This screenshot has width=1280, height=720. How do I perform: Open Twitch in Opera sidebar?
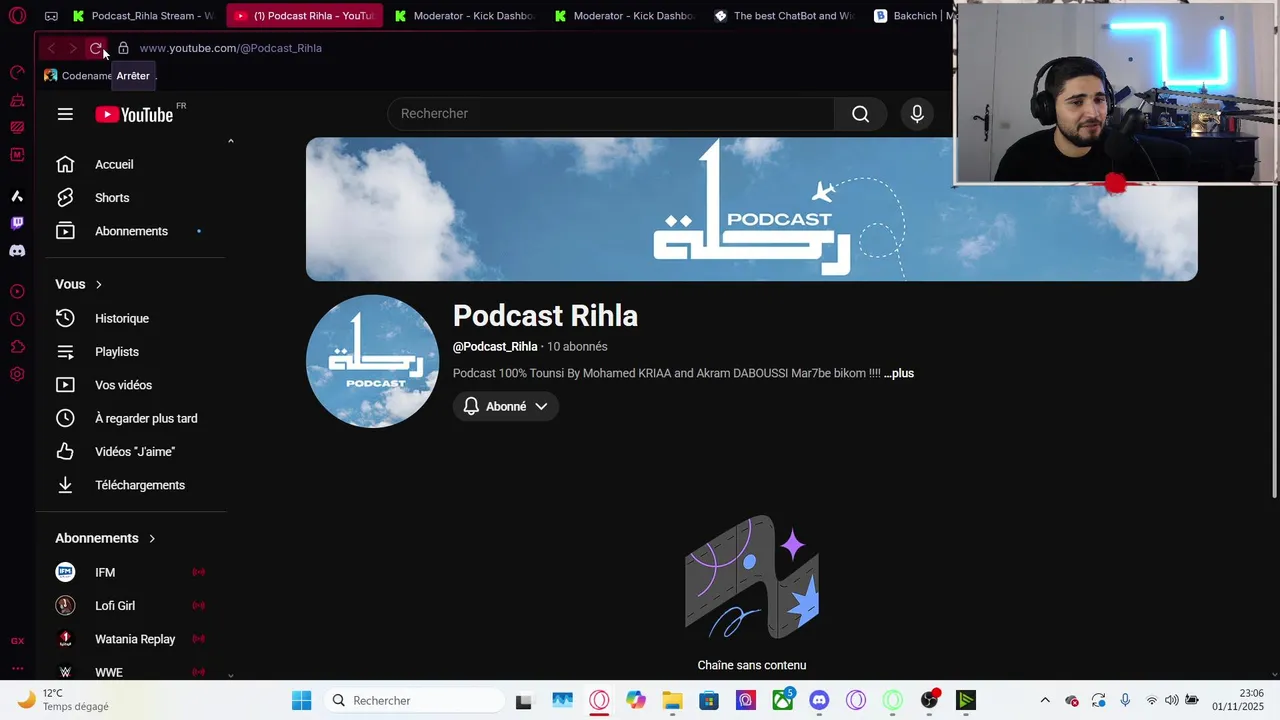pyautogui.click(x=17, y=223)
